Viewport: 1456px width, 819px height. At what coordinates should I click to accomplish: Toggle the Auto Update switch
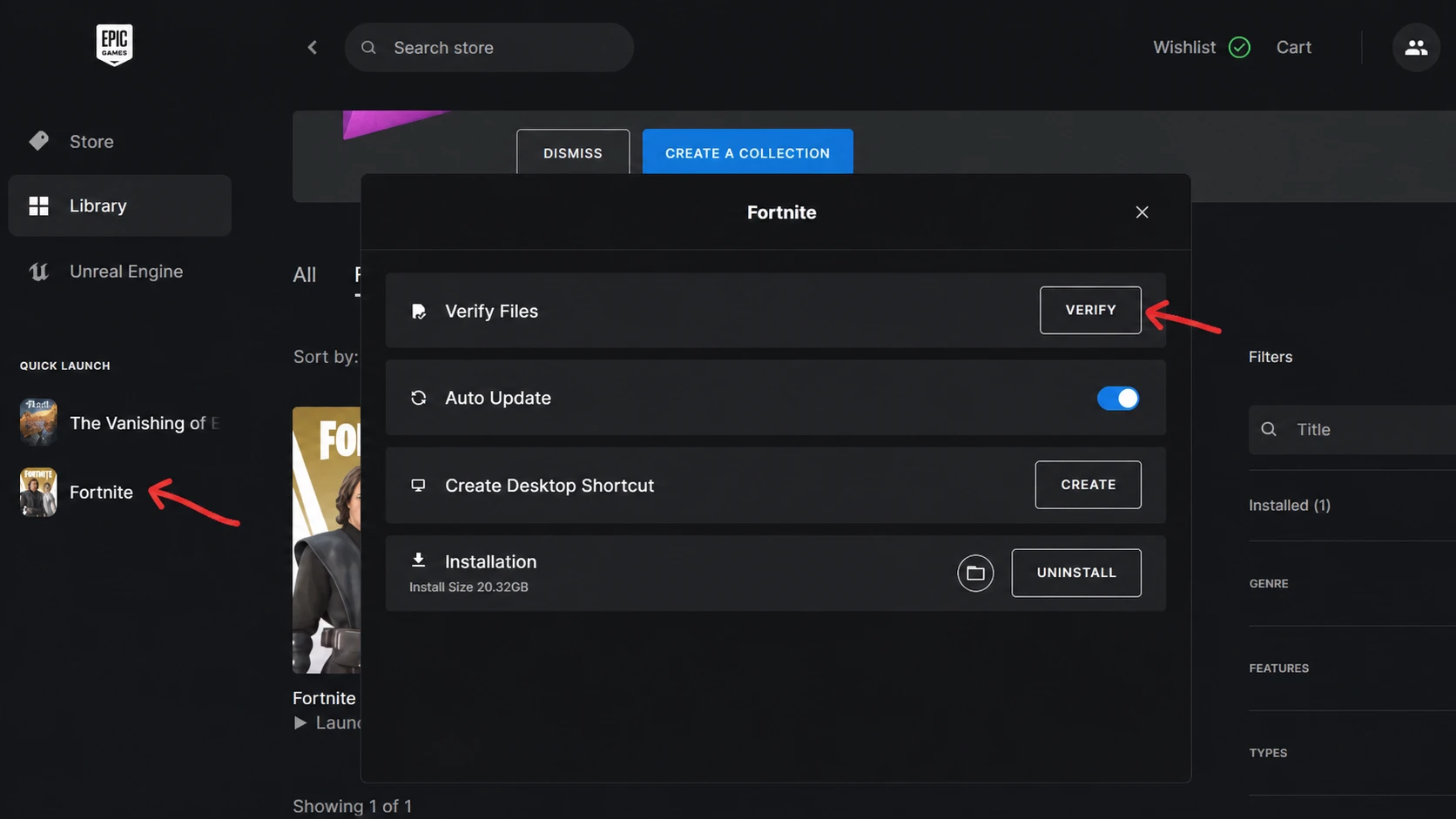tap(1118, 398)
